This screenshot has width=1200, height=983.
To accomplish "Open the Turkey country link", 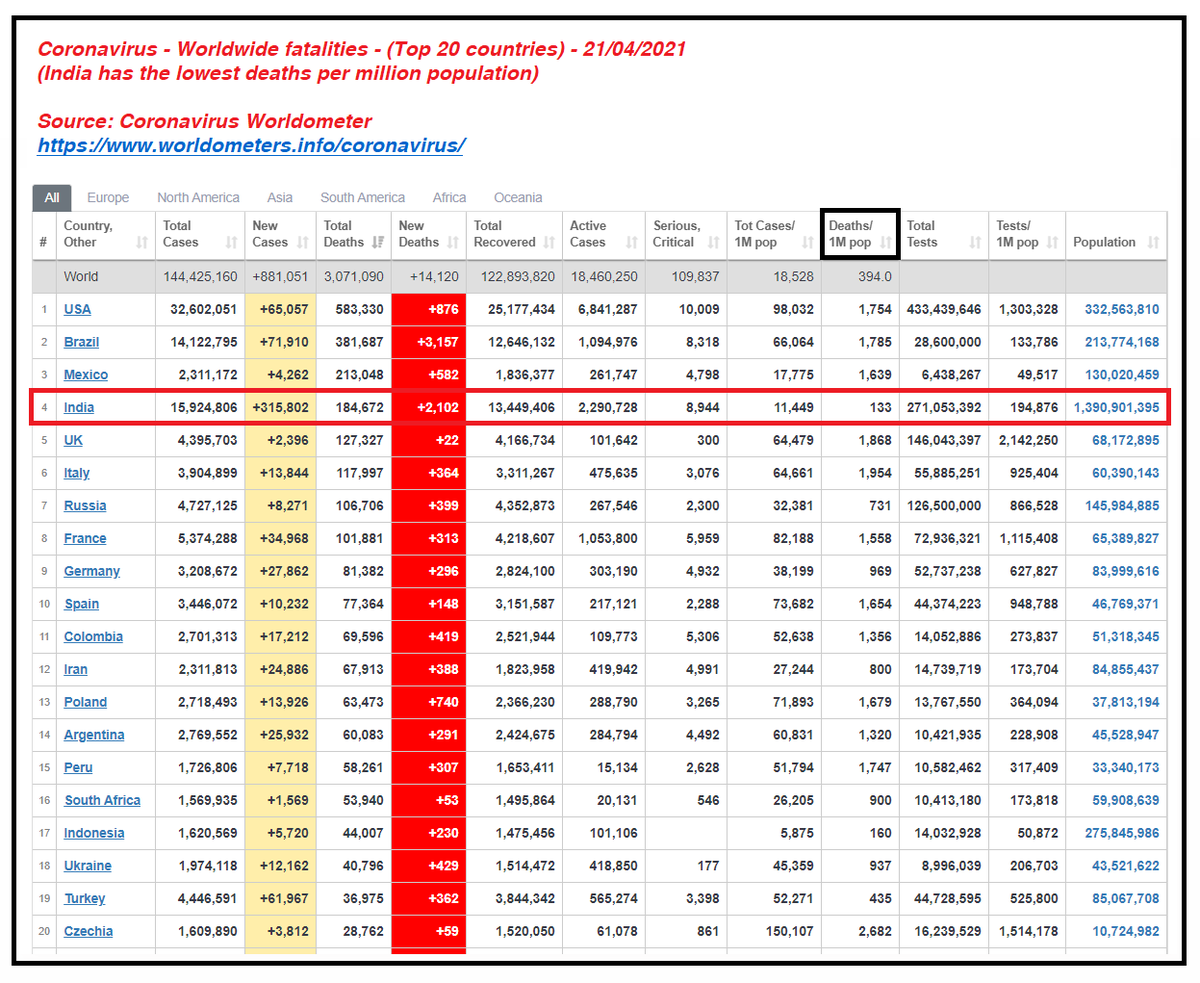I will tap(84, 899).
